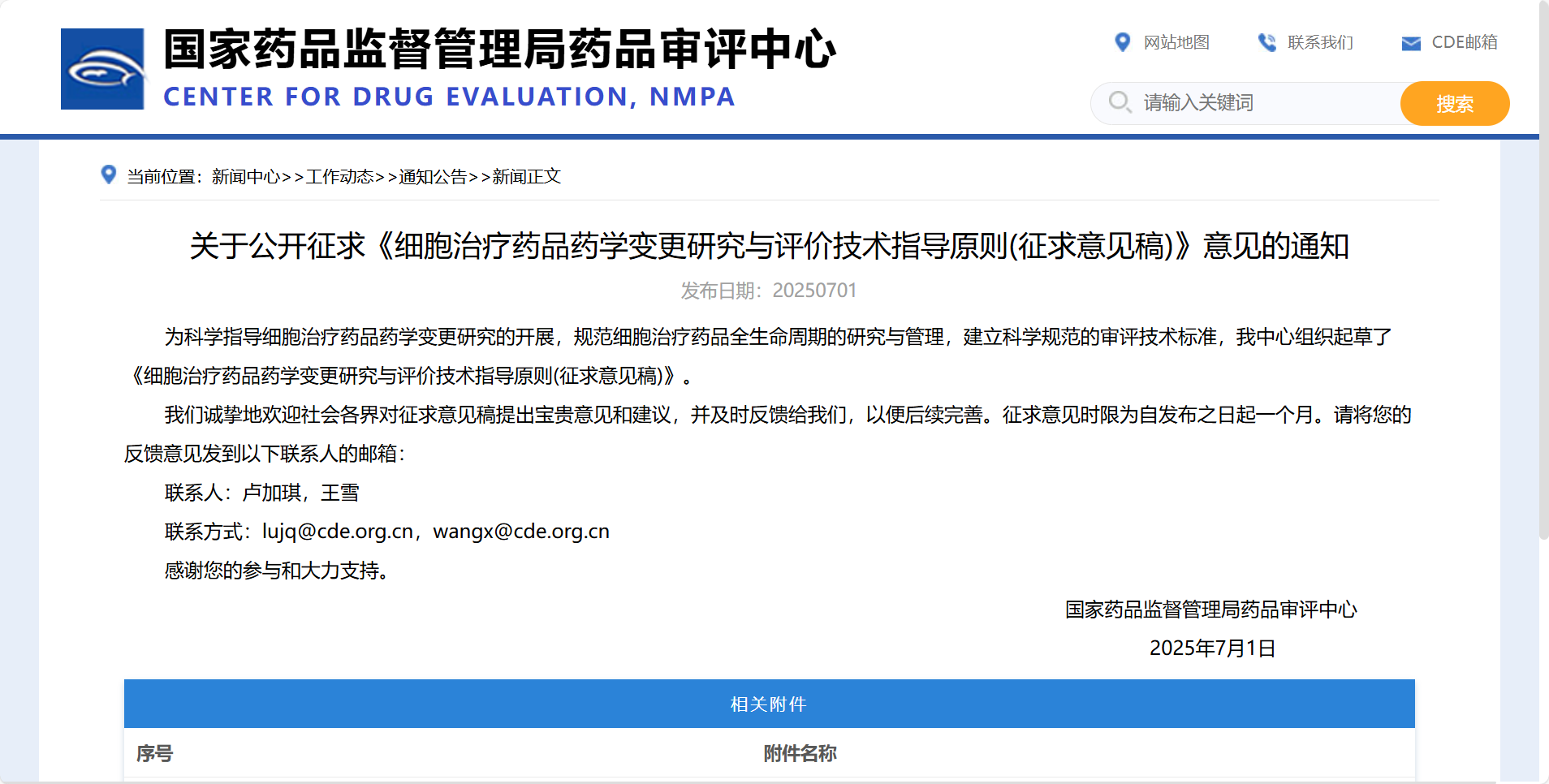Screen dimensions: 1549x784
Task: Open the 网站地图 link
Action: pyautogui.click(x=1176, y=42)
